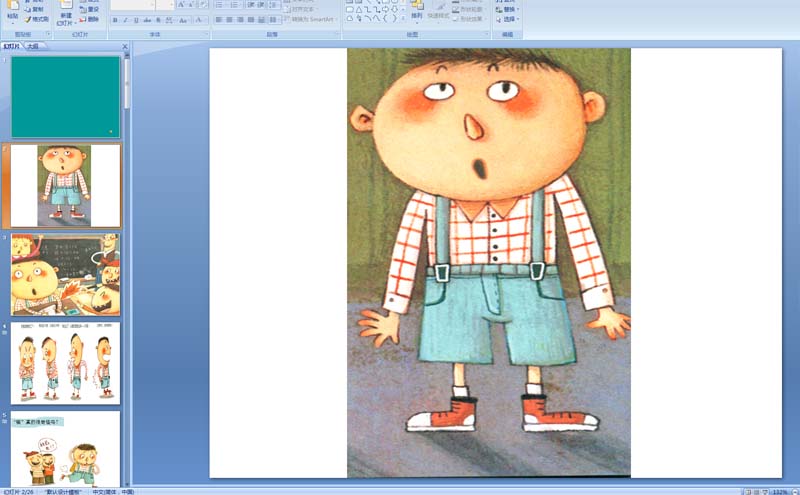Toggle underline formatting (U)
Viewport: 800px width, 495px height.
click(x=136, y=20)
